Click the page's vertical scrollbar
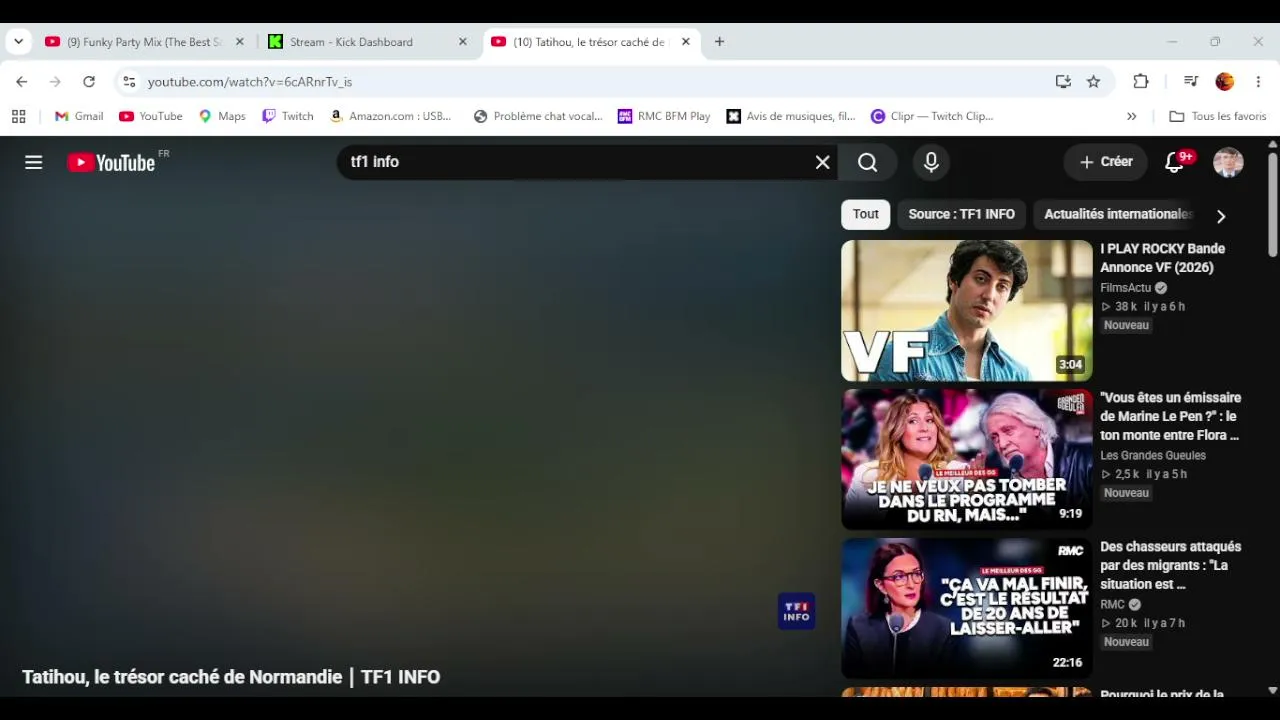This screenshot has width=1280, height=720. coord(1272,205)
